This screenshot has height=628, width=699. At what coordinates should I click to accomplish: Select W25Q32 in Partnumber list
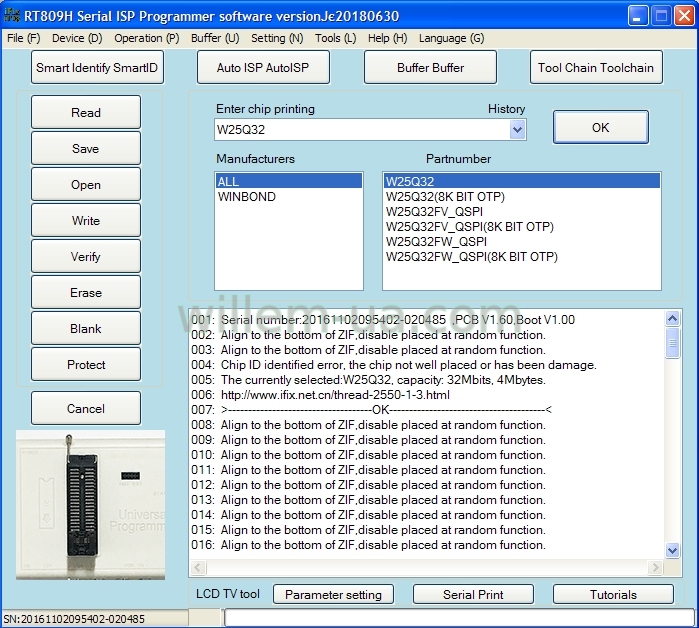(521, 181)
